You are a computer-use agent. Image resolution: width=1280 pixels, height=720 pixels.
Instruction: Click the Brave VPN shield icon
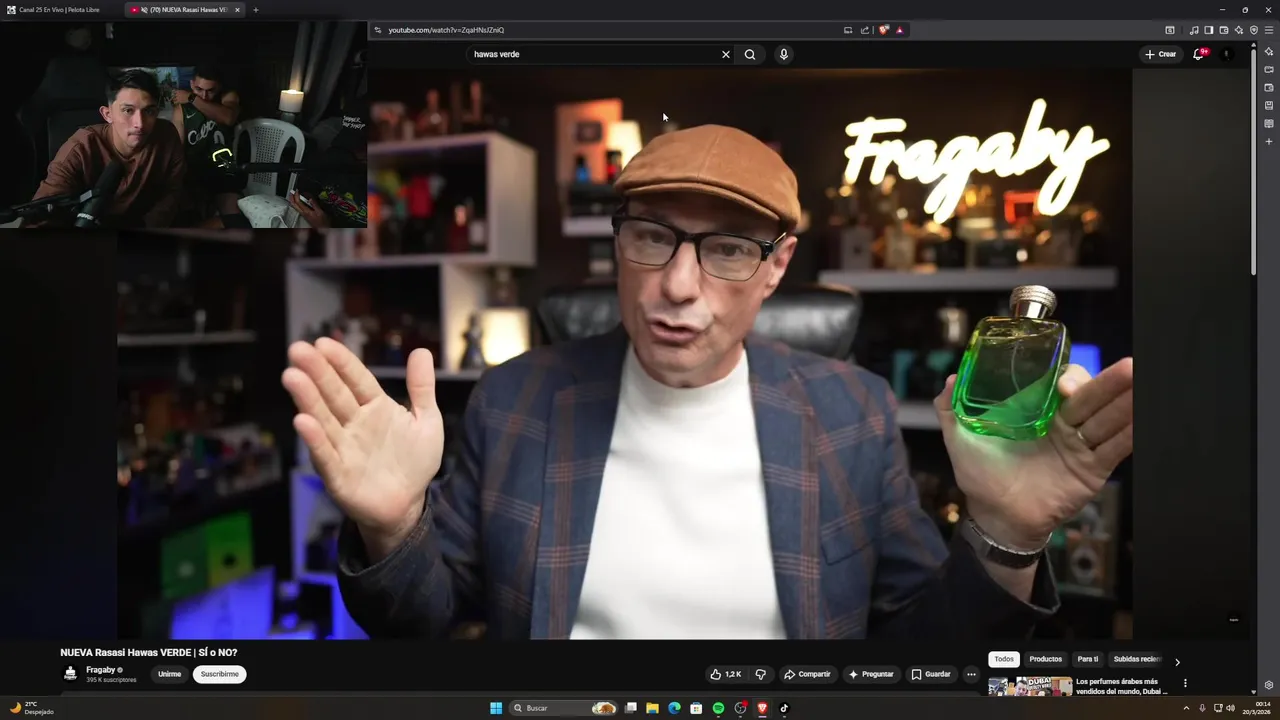tap(1254, 30)
